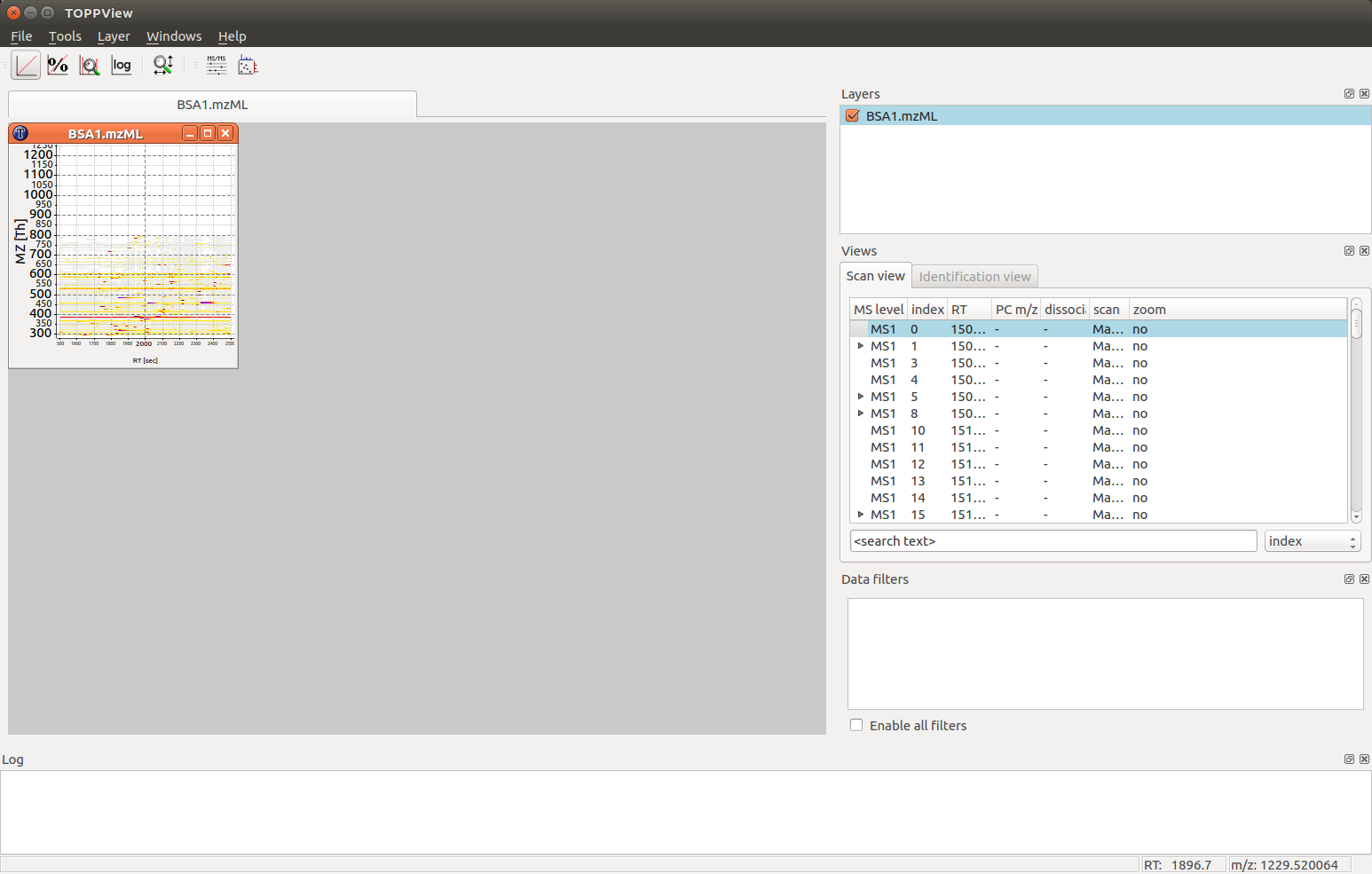Screen dimensions: 1372x874
Task: Activate logarithmic intensity scaling
Action: coord(122,65)
